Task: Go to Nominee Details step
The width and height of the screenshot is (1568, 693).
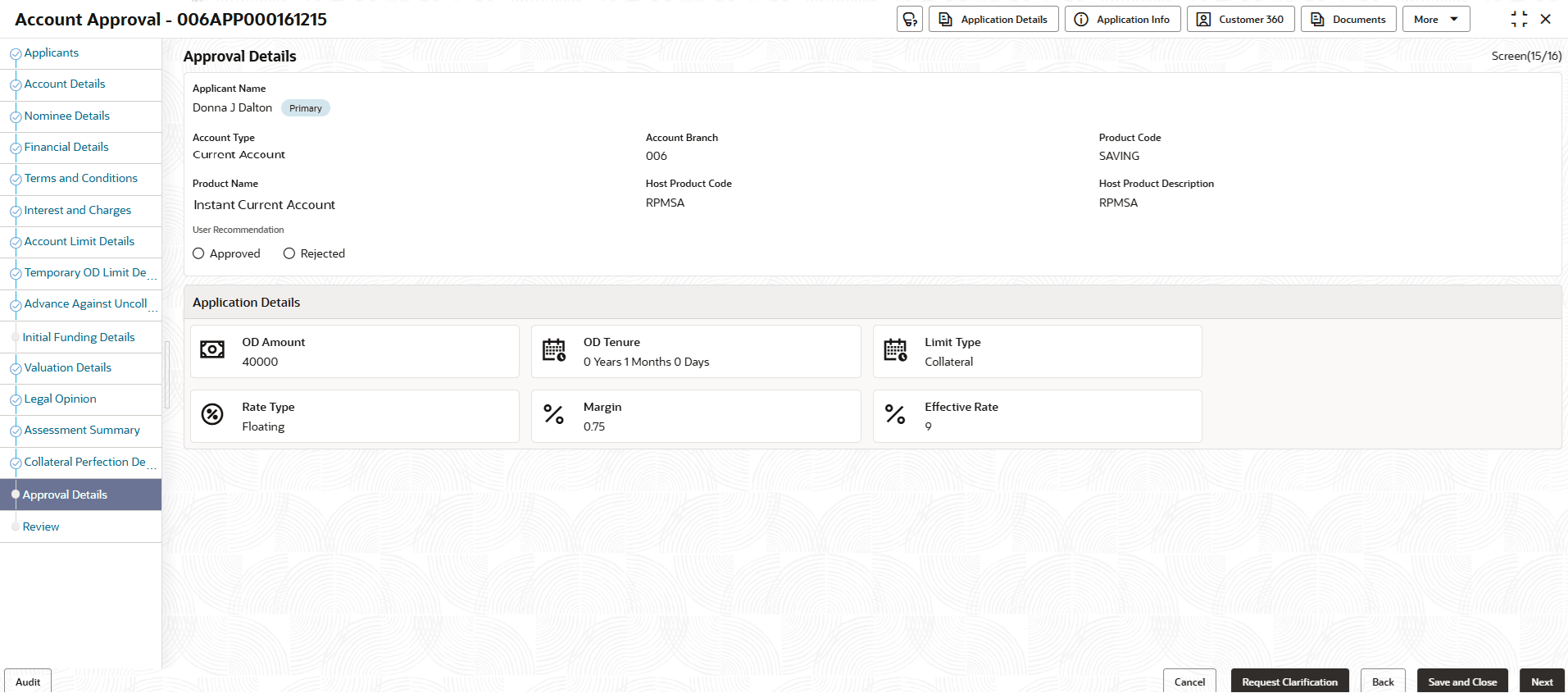Action: coord(67,116)
